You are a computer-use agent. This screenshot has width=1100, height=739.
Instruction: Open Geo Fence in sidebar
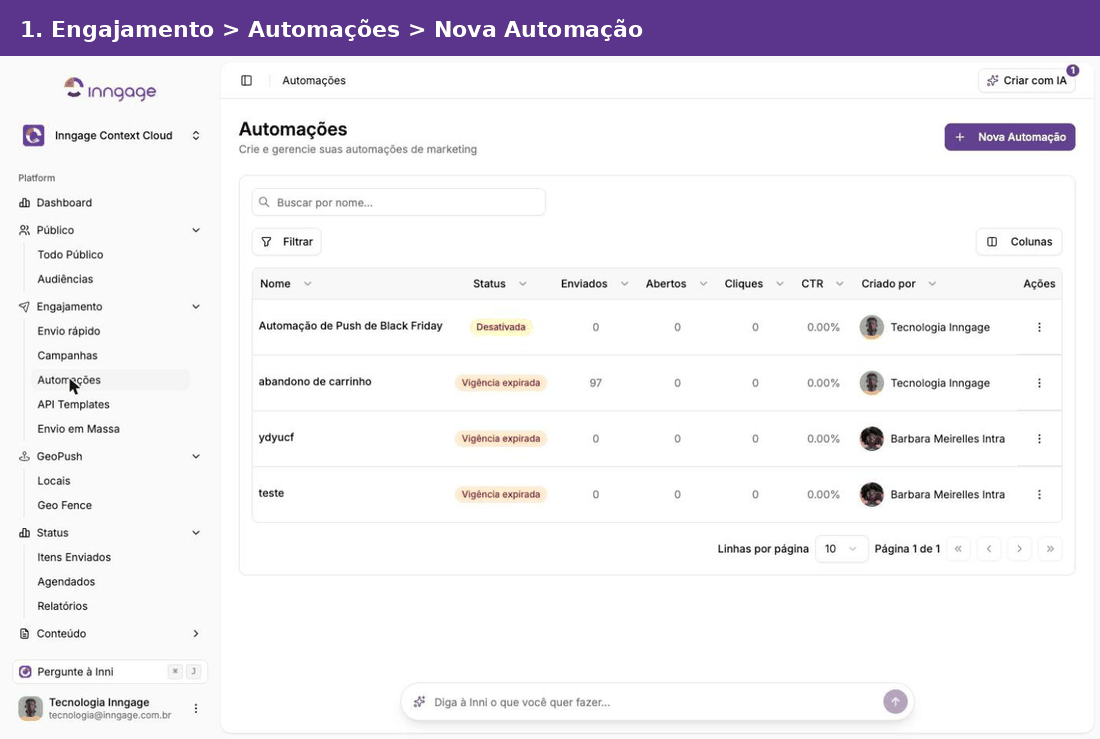click(65, 505)
